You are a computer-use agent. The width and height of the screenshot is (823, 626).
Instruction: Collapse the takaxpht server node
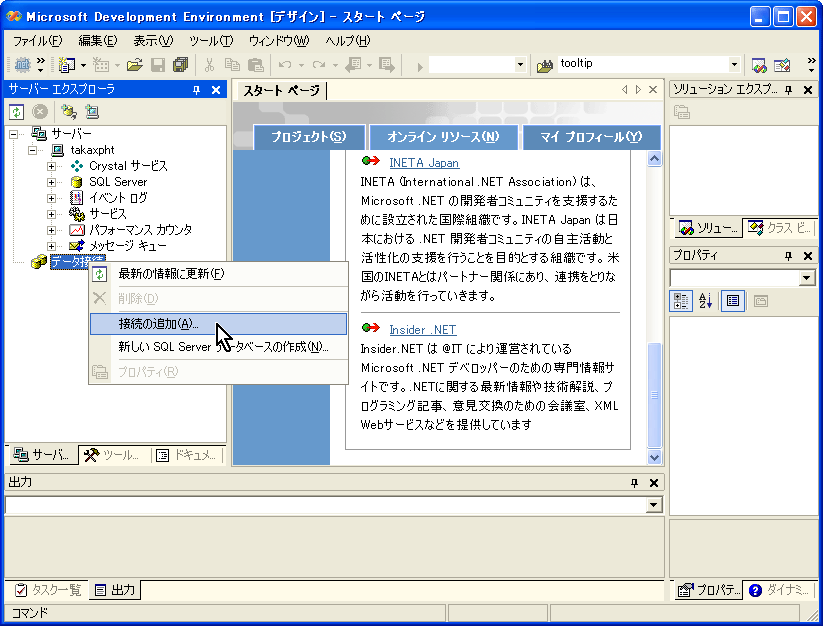[x=33, y=150]
